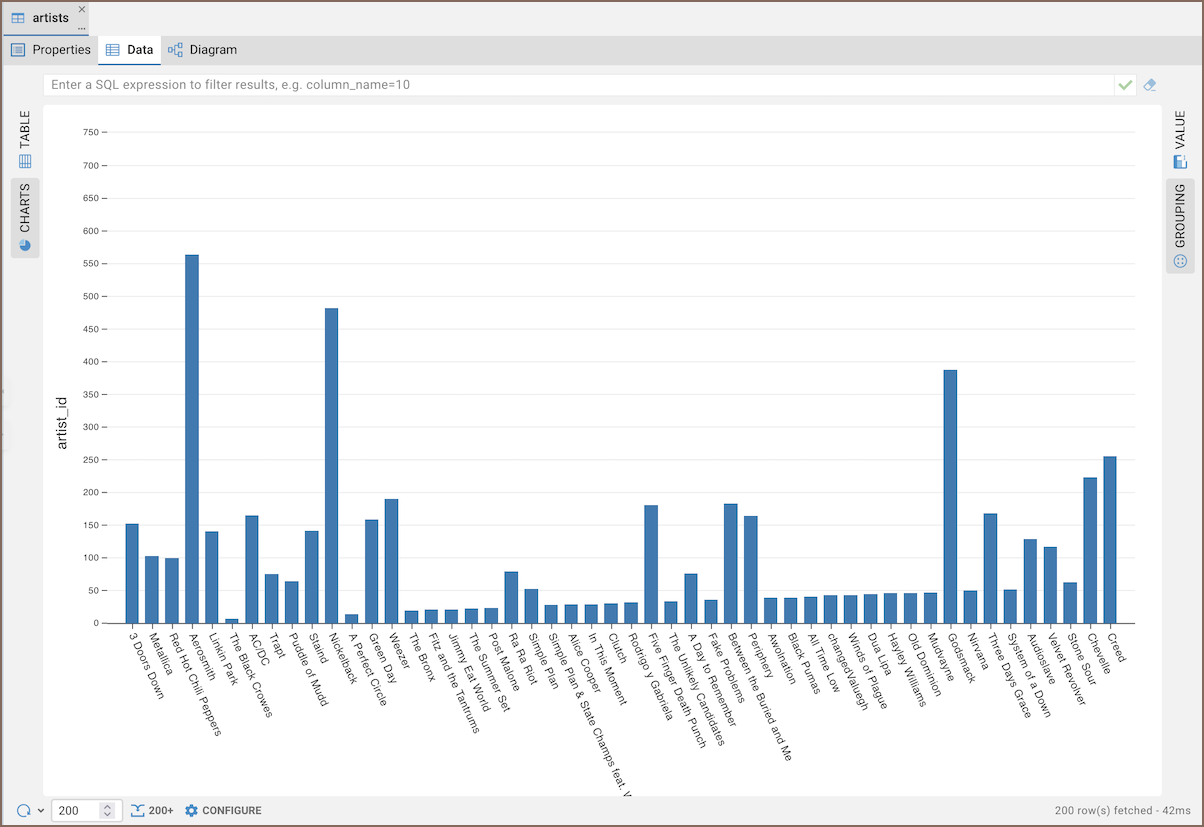Screen dimensions: 1204x827
Task: Click the CONFIGURE button label
Action: [x=232, y=810]
